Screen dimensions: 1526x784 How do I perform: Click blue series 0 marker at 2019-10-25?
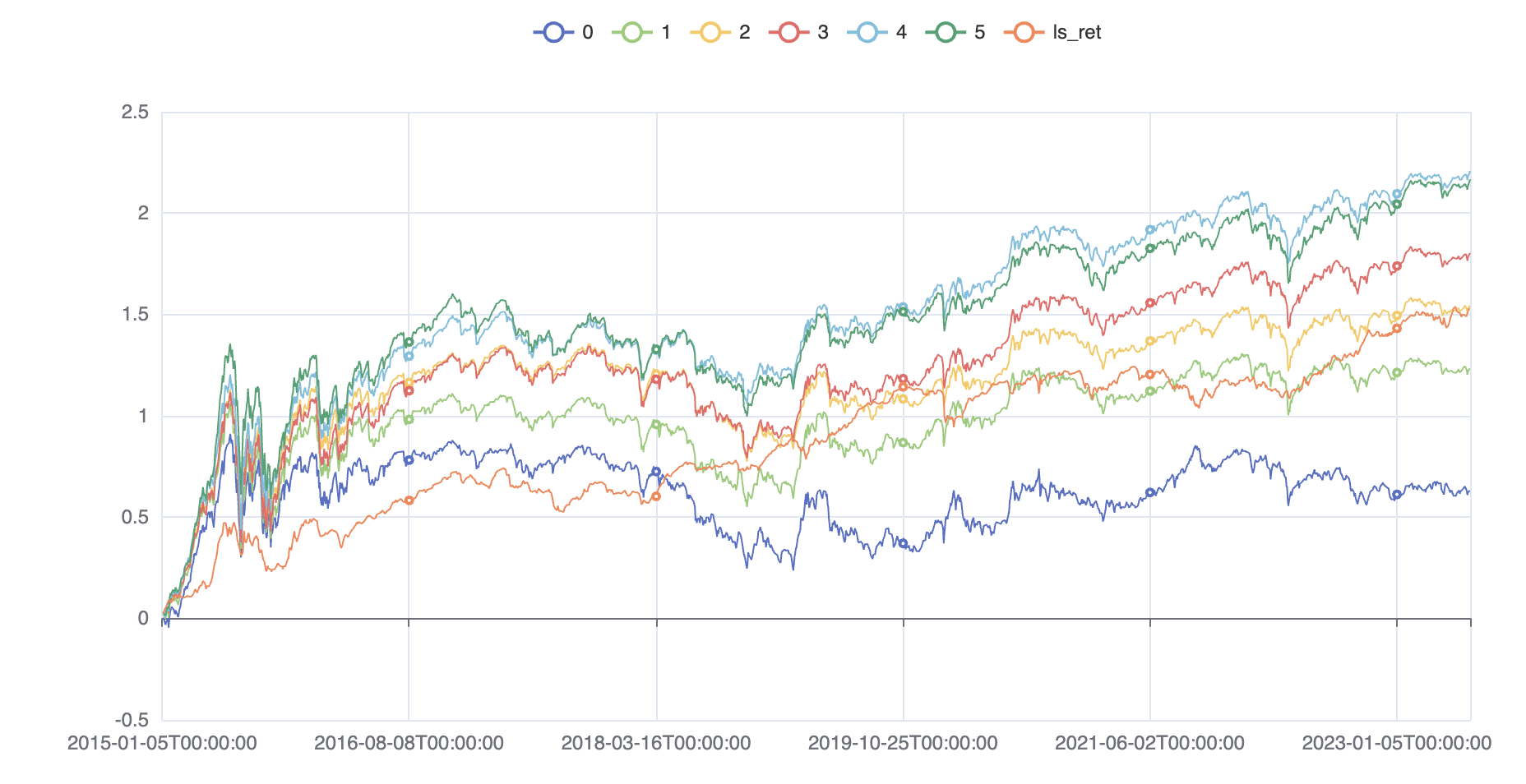[x=903, y=543]
